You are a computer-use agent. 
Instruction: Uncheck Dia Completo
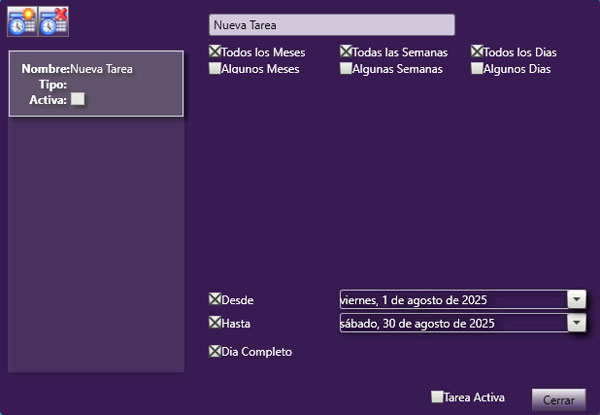tap(215, 351)
